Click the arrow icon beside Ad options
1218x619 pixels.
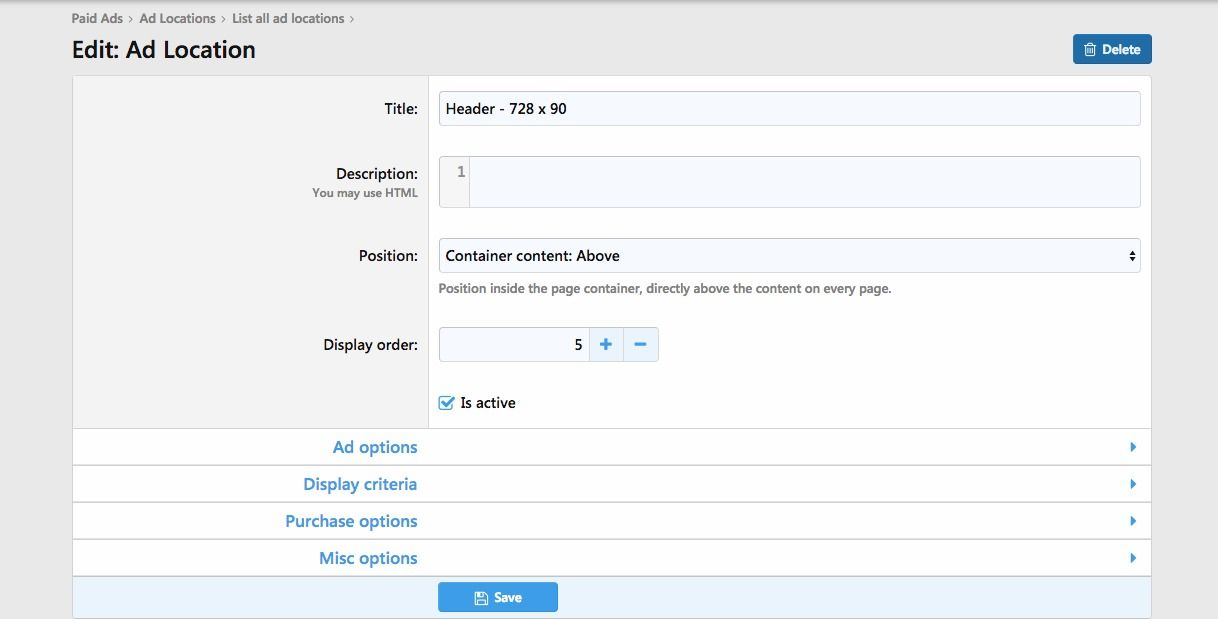pyautogui.click(x=1132, y=447)
